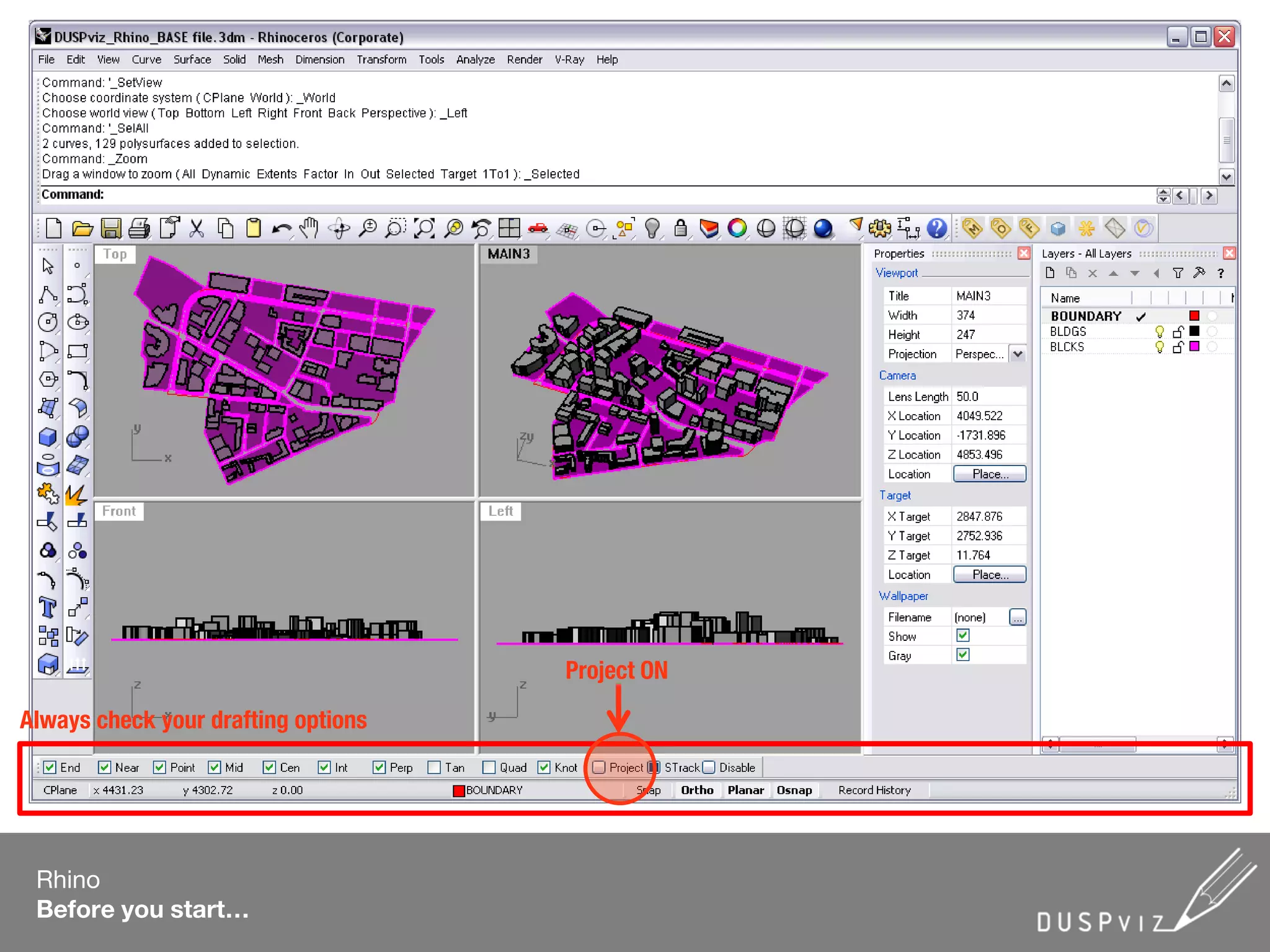Click move layer down arrow
The height and width of the screenshot is (952, 1270).
[1135, 273]
